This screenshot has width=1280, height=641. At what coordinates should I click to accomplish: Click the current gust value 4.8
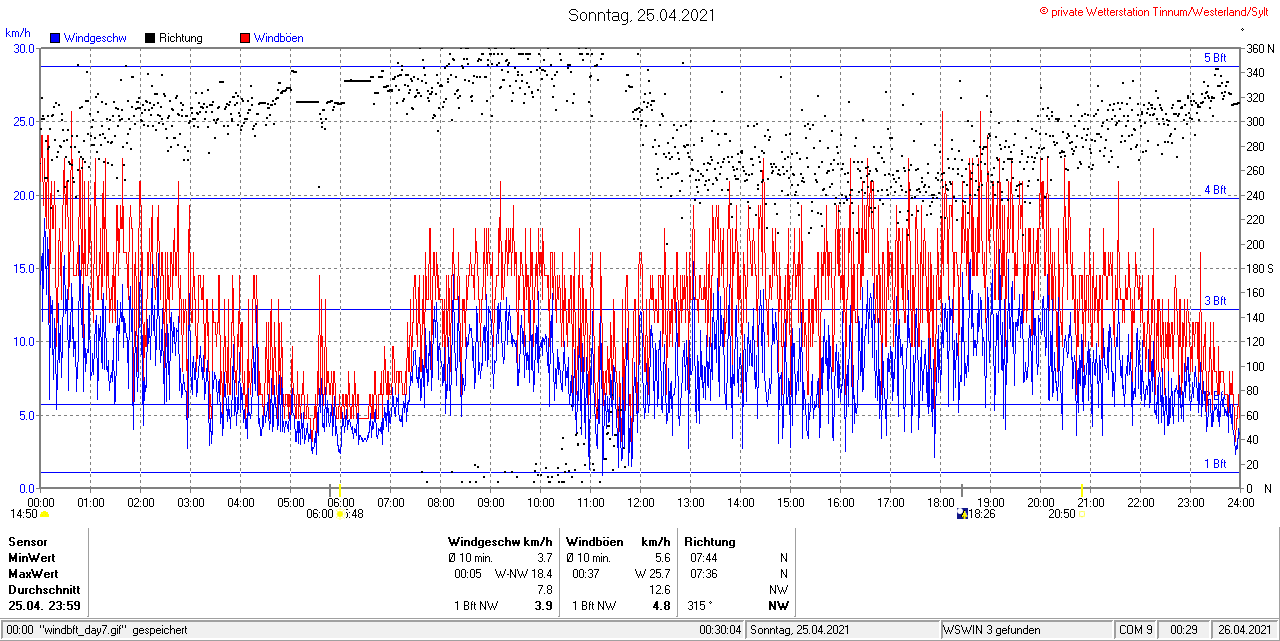[661, 606]
